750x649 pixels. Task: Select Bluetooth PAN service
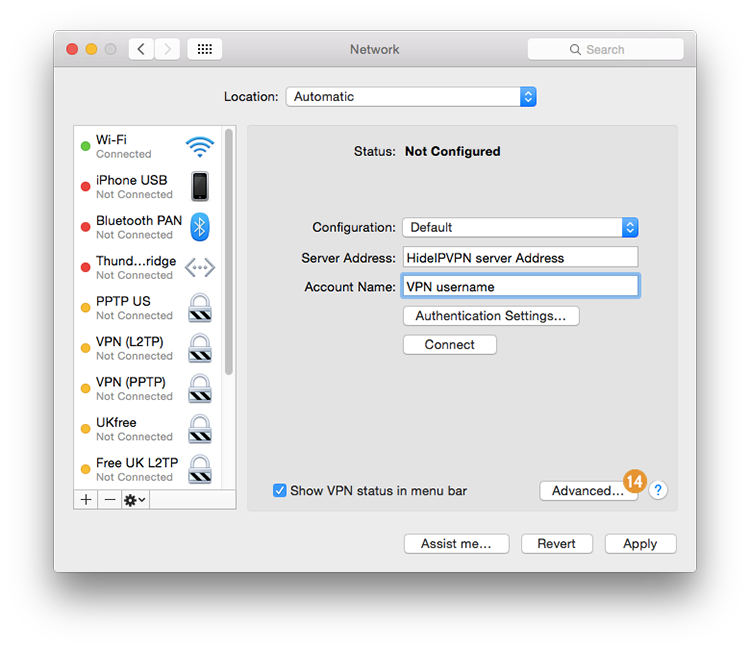point(148,227)
